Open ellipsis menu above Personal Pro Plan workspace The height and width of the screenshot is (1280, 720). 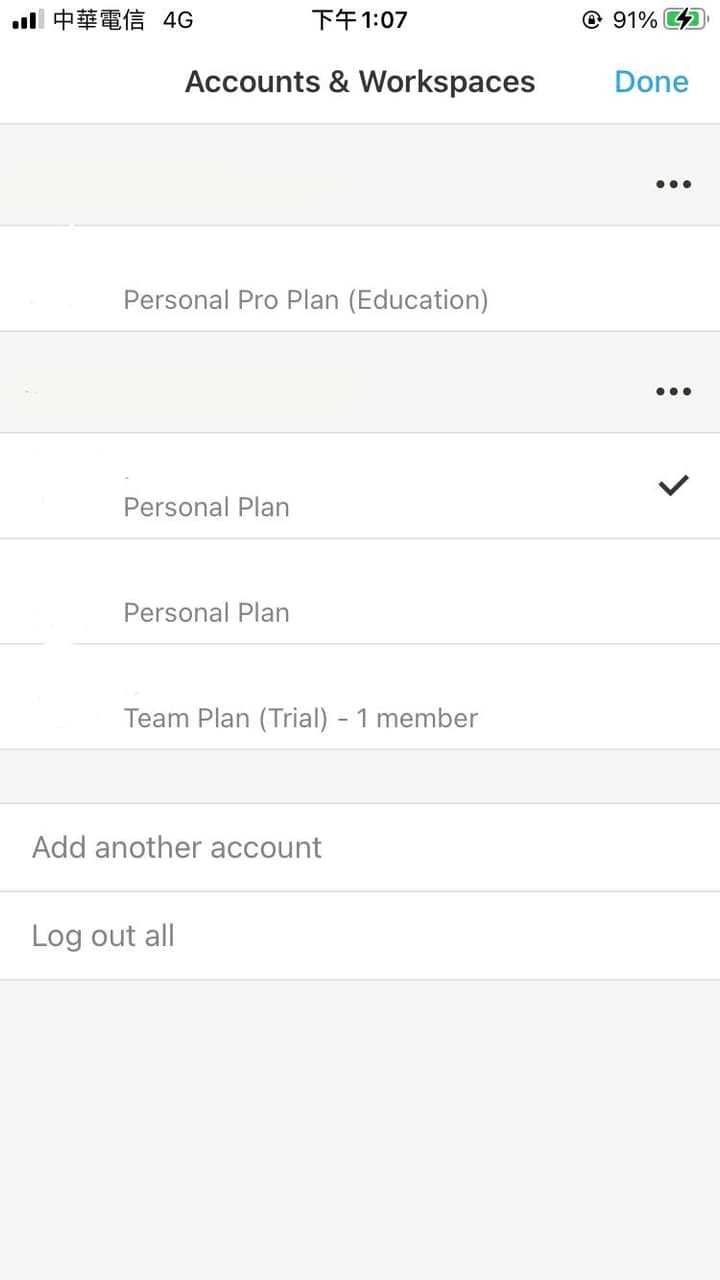(673, 184)
